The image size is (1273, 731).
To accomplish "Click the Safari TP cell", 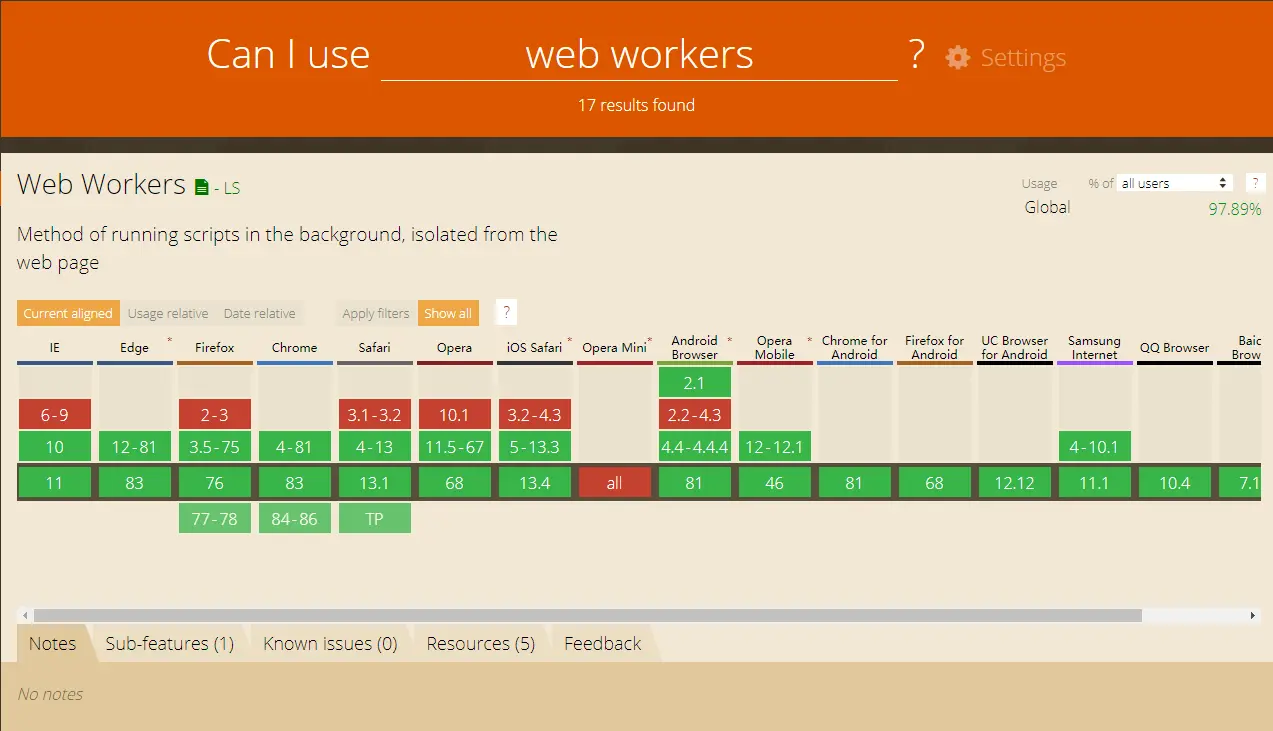I will coord(375,519).
